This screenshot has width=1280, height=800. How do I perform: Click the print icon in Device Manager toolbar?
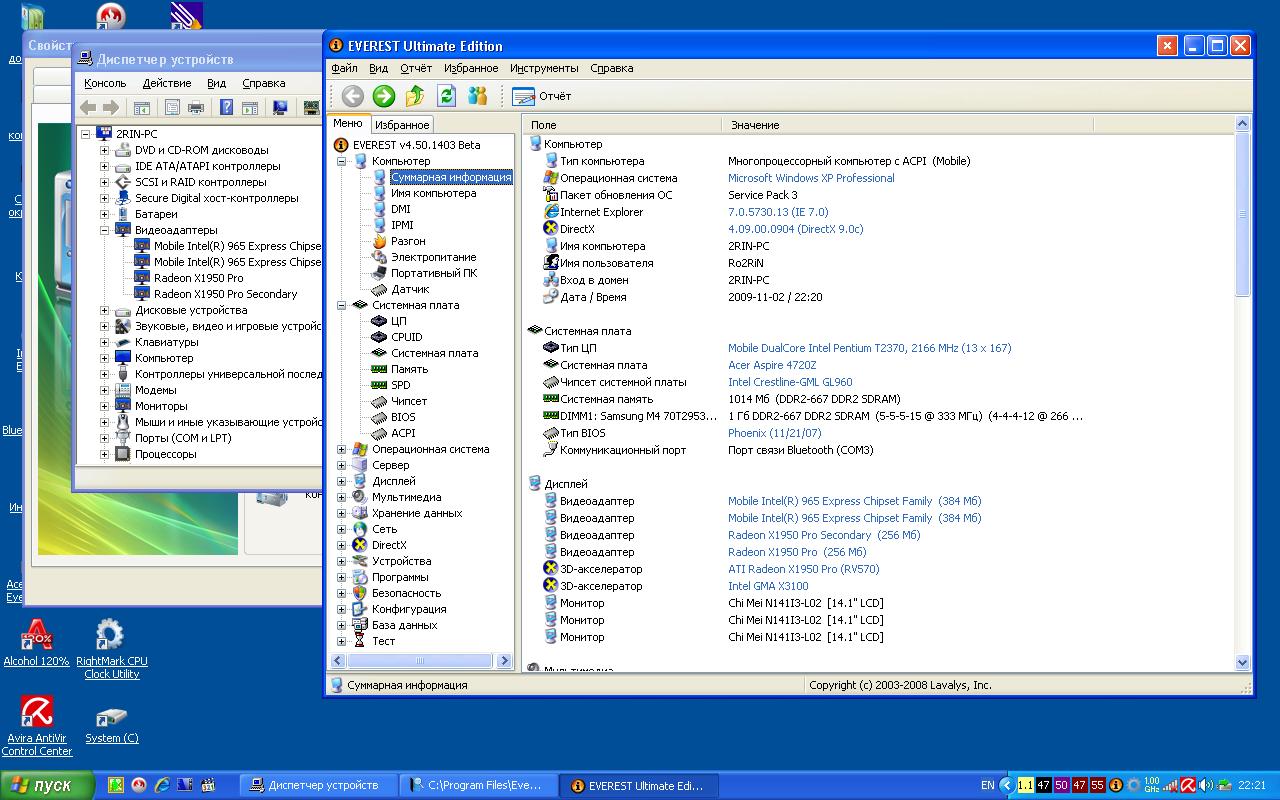point(197,108)
